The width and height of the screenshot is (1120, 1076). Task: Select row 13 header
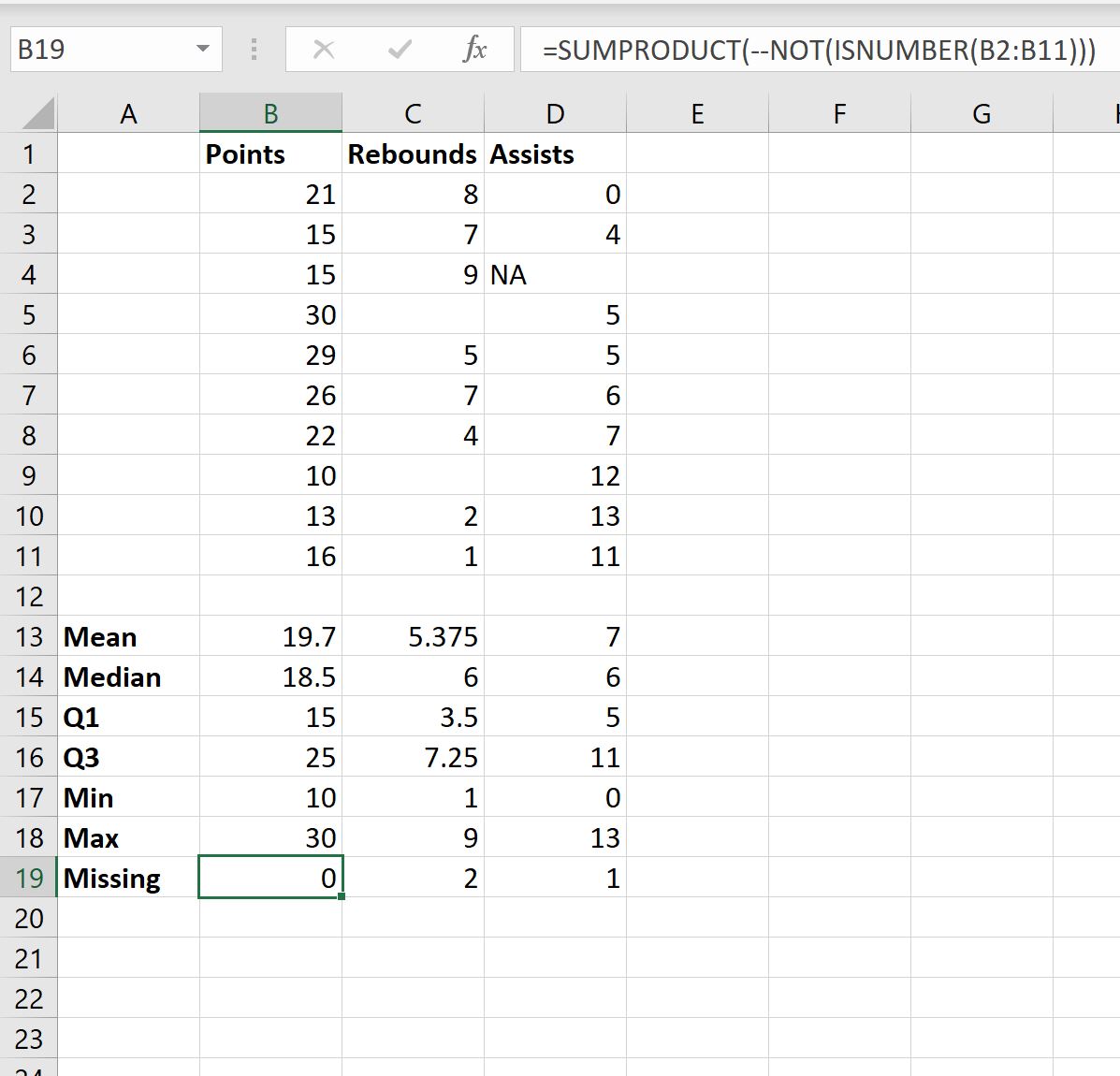tap(29, 637)
